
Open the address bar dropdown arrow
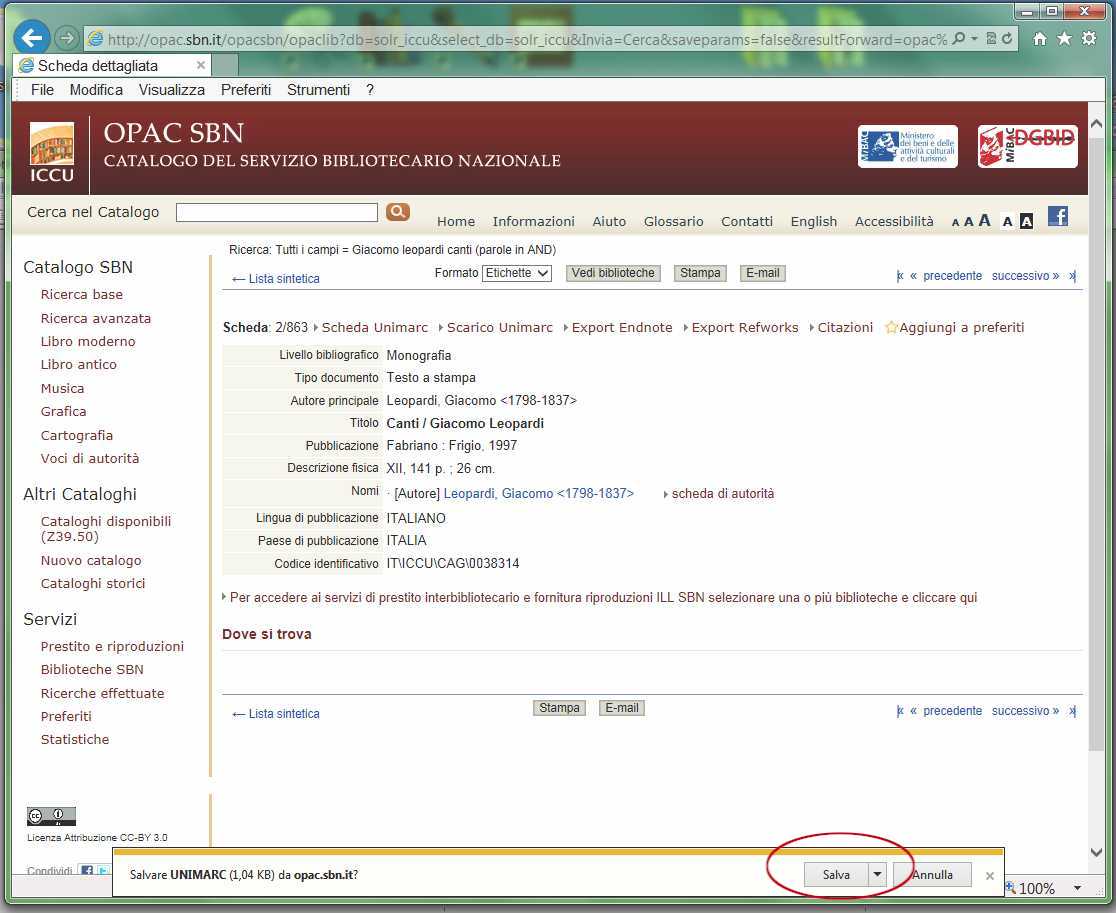point(974,38)
